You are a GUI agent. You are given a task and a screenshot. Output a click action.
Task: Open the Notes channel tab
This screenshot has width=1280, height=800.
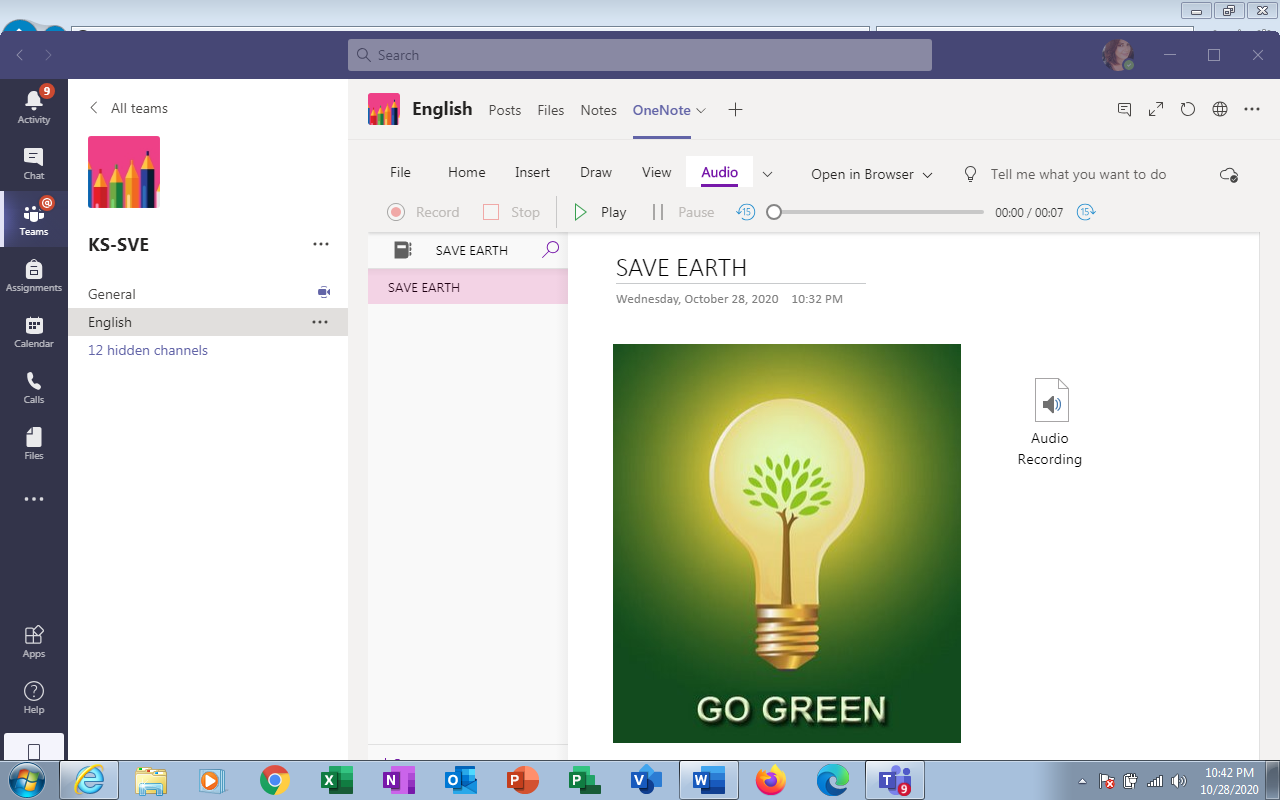coord(598,110)
